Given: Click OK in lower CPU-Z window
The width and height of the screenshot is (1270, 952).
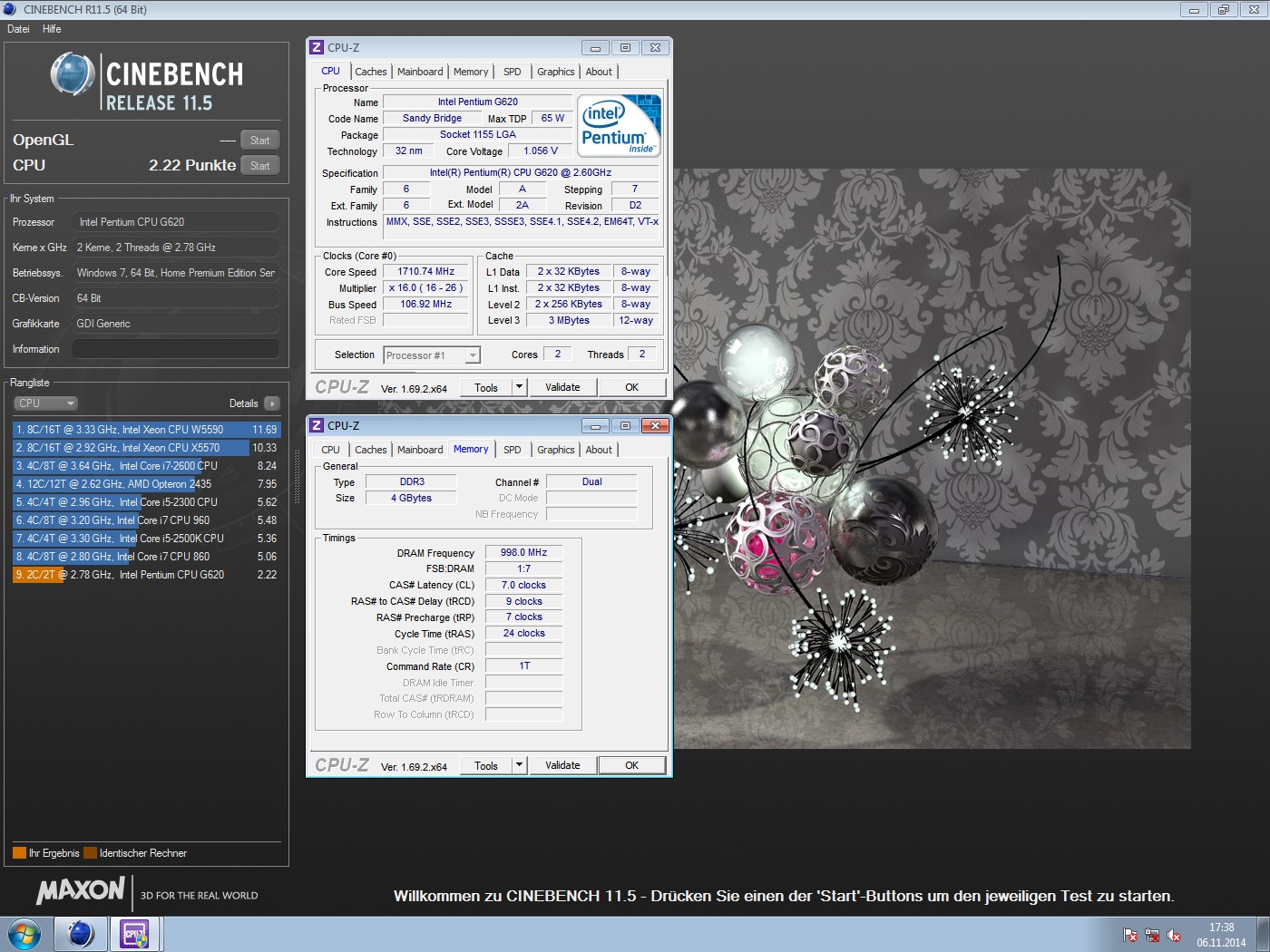Looking at the screenshot, I should pos(632,765).
